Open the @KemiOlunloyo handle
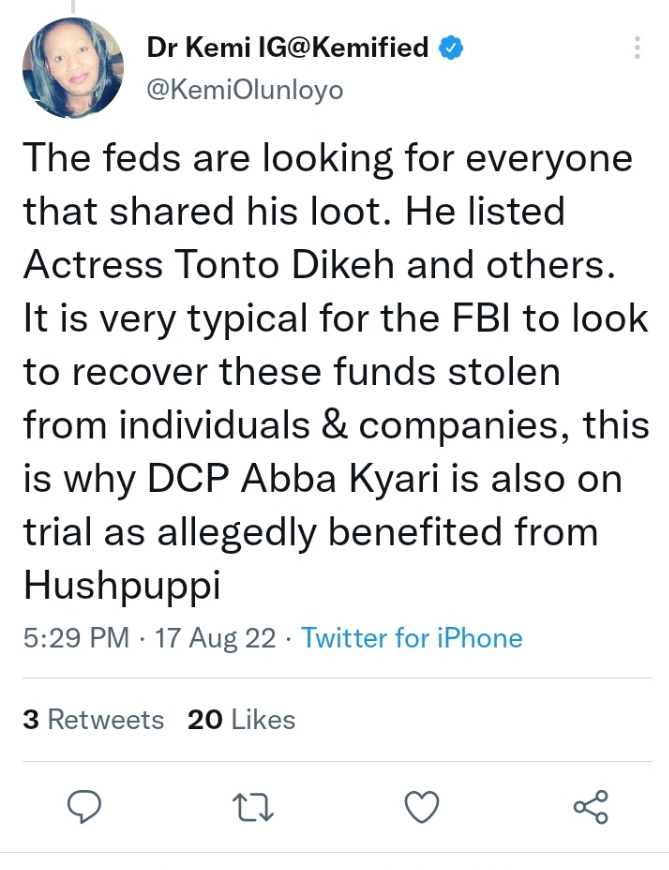 [x=244, y=90]
